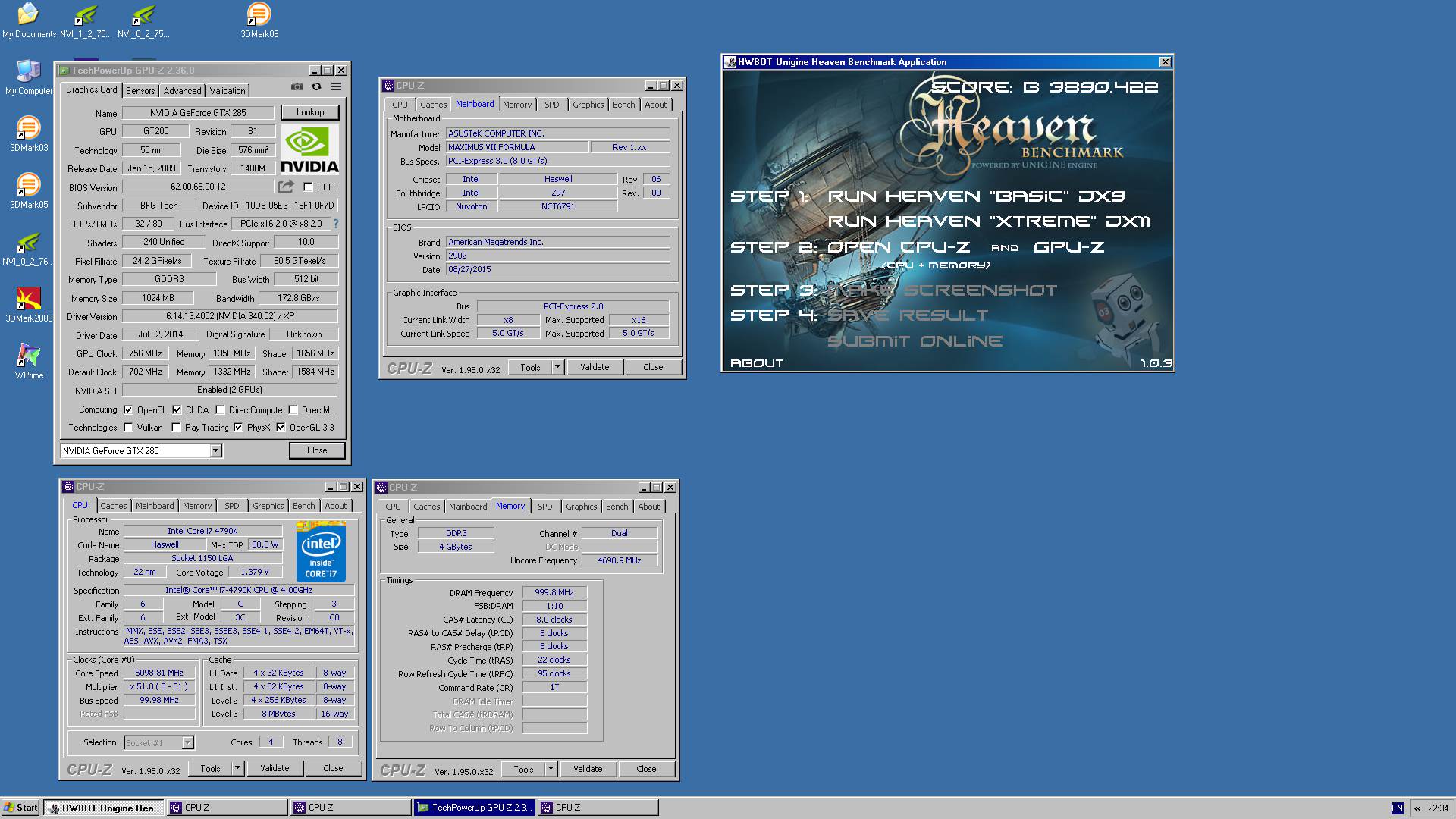Image resolution: width=1456 pixels, height=819 pixels.
Task: Click GPU name field GeForce GTX 285
Action: [x=198, y=113]
